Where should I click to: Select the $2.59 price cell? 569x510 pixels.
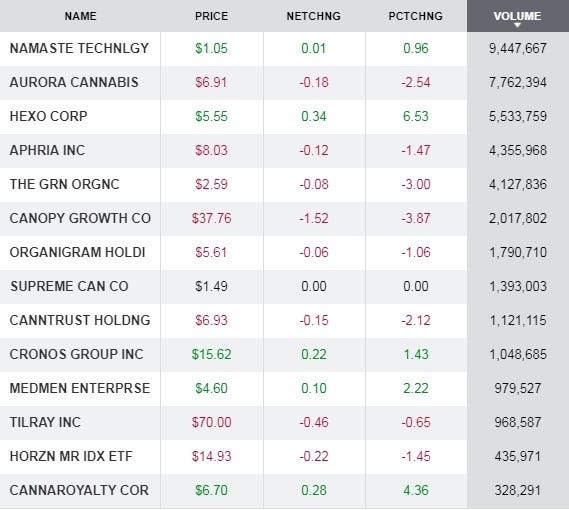pos(212,184)
